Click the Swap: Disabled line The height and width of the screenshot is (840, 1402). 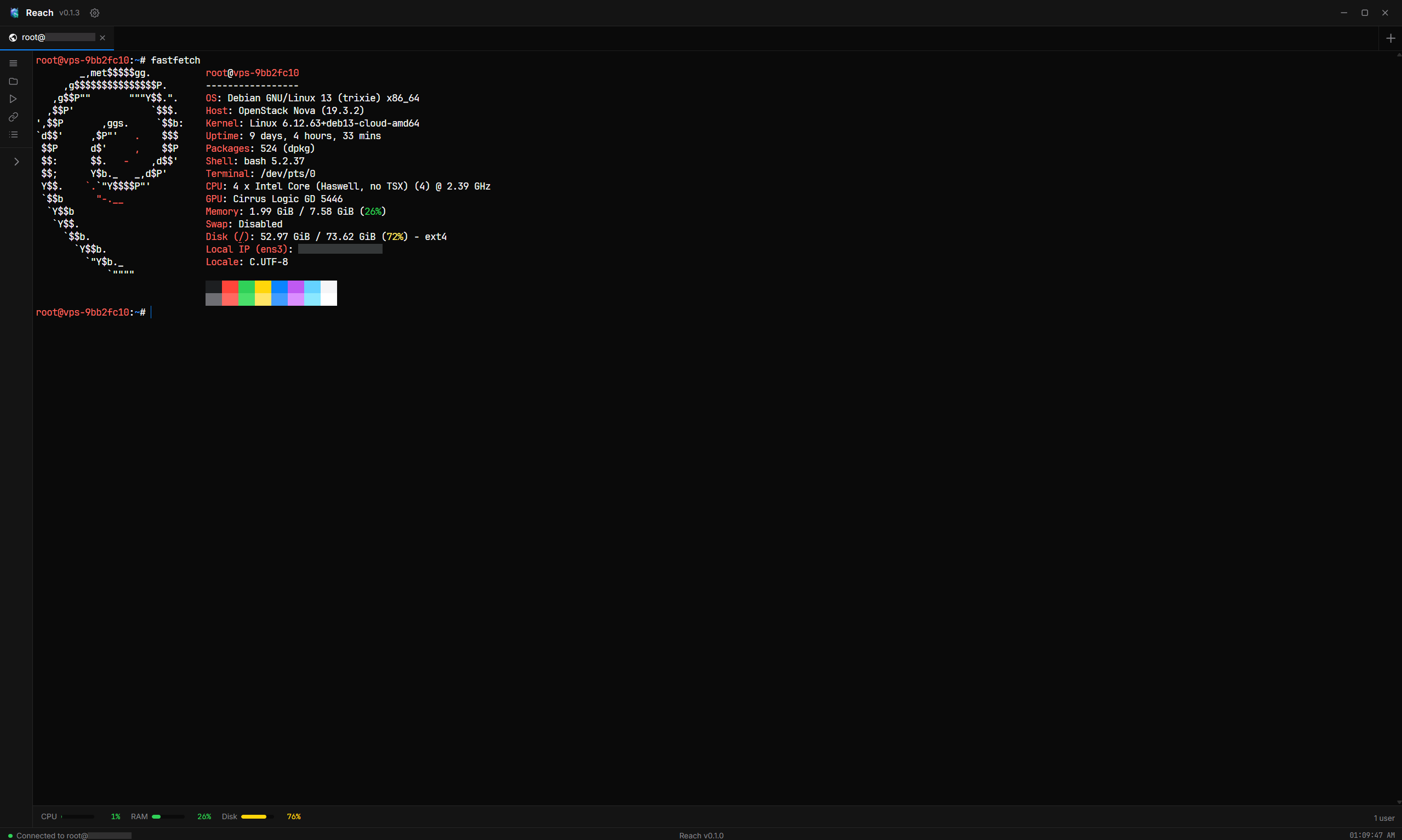[x=244, y=224]
